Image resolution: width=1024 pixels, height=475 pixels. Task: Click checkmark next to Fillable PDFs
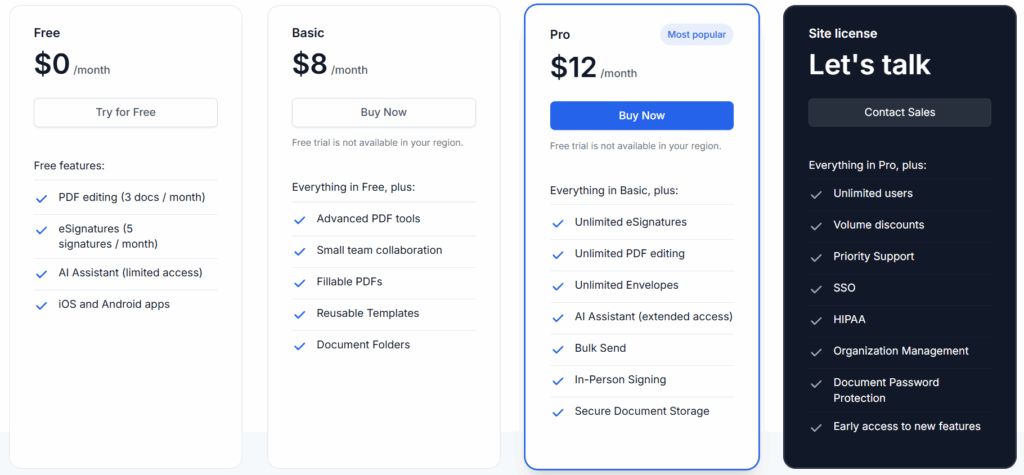point(299,282)
